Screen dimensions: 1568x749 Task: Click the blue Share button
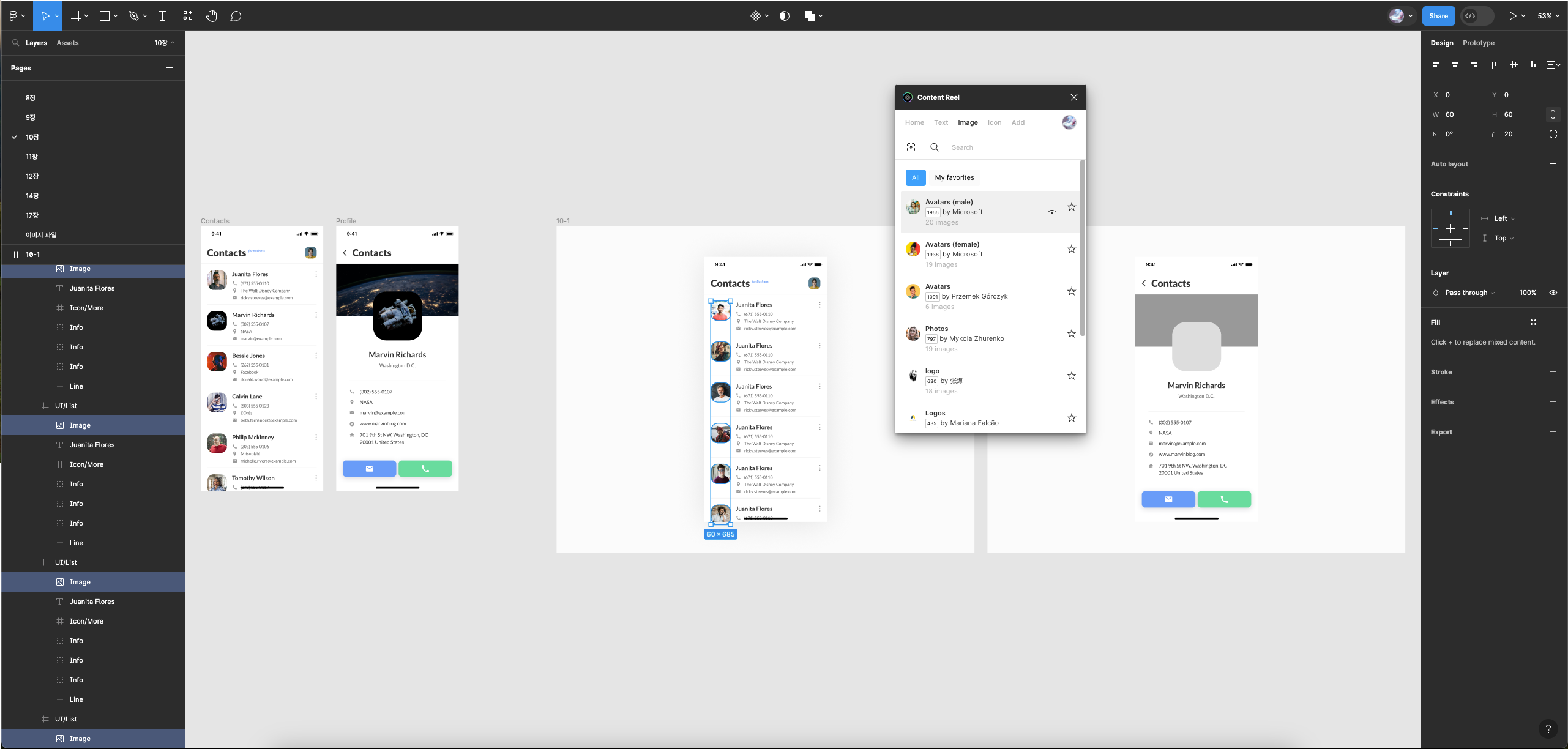pos(1438,16)
